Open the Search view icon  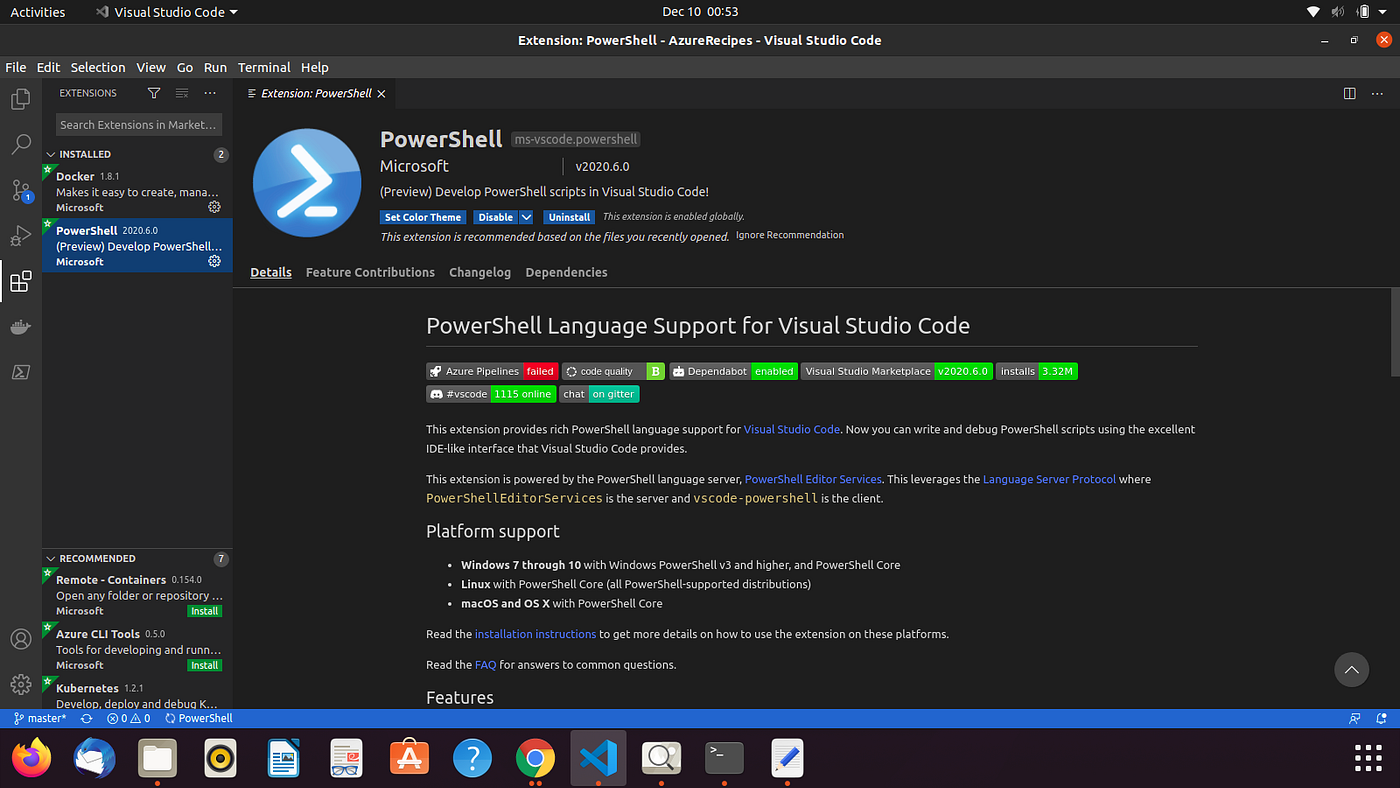click(20, 144)
